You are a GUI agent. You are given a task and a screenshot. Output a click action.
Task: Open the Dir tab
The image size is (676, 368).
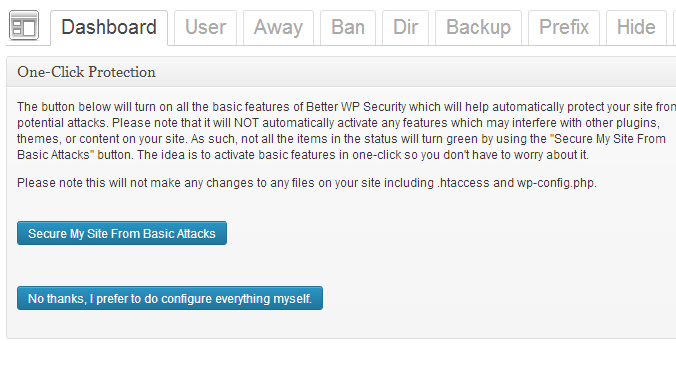(405, 28)
